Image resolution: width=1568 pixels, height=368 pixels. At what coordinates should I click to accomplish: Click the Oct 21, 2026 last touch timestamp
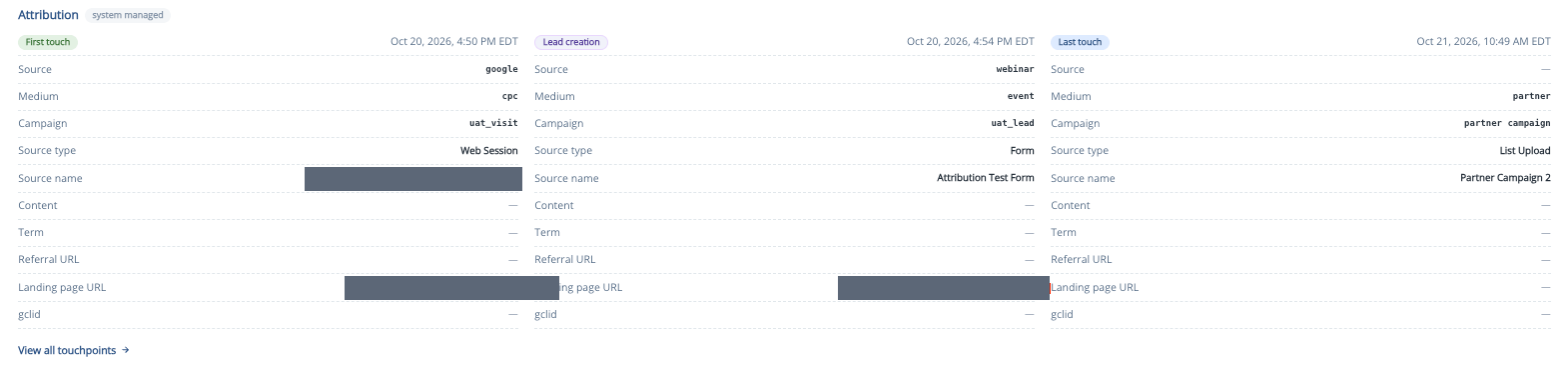pyautogui.click(x=1483, y=42)
